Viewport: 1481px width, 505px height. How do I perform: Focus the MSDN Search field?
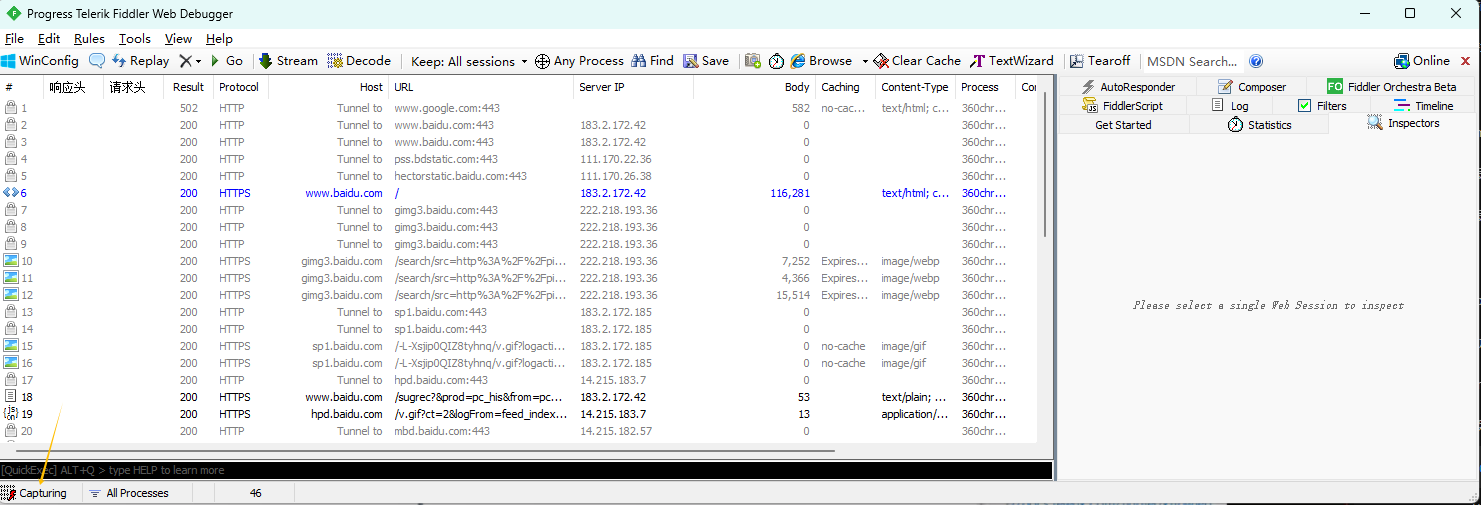pos(1193,61)
